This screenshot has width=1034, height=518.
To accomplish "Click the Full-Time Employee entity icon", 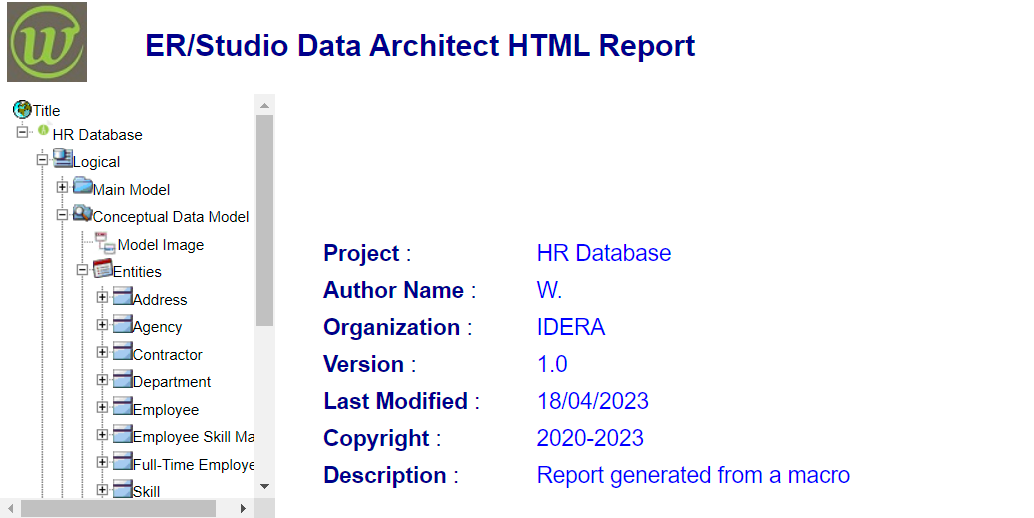I will (123, 461).
